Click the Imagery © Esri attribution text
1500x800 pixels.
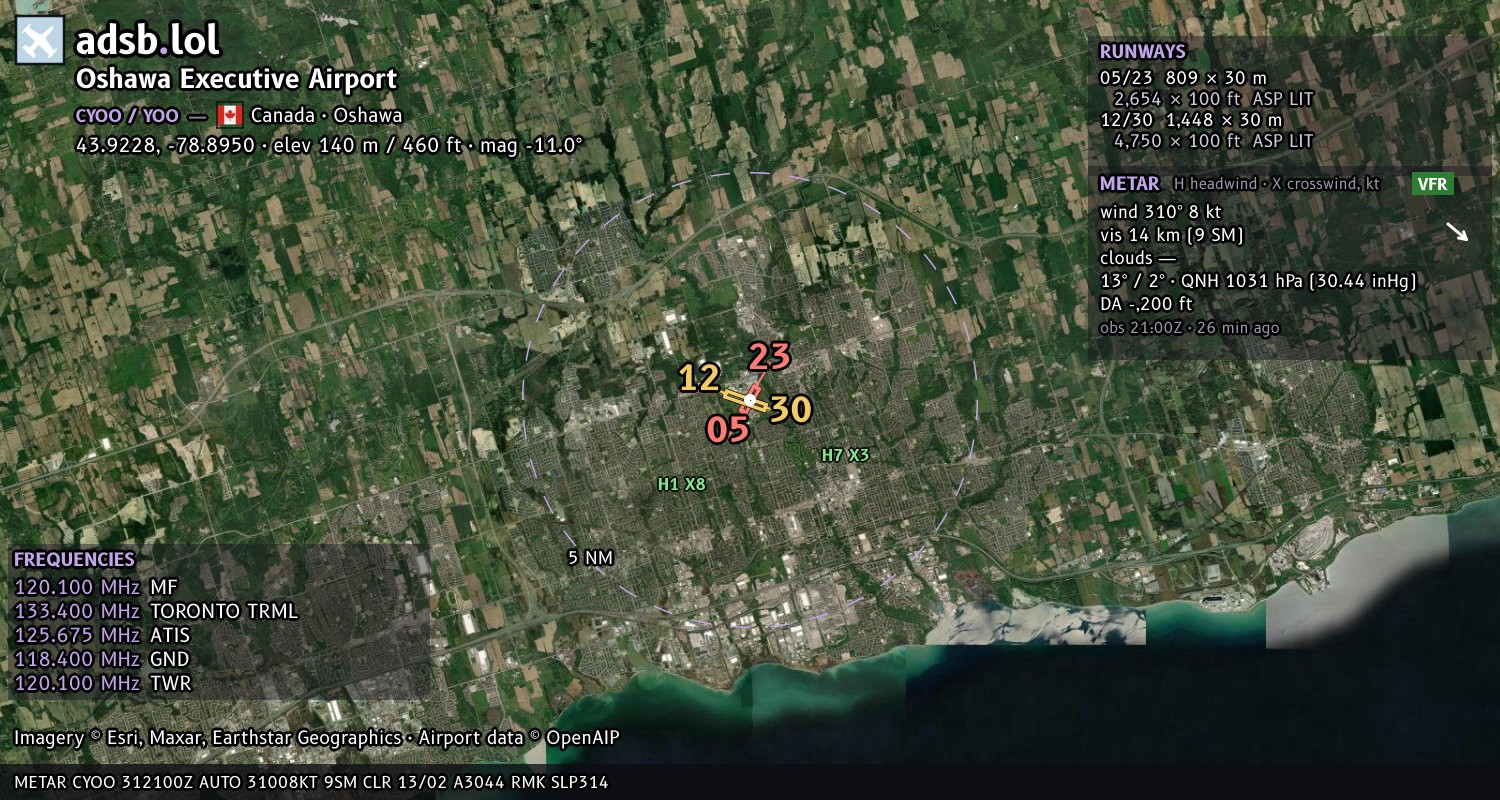pos(208,738)
